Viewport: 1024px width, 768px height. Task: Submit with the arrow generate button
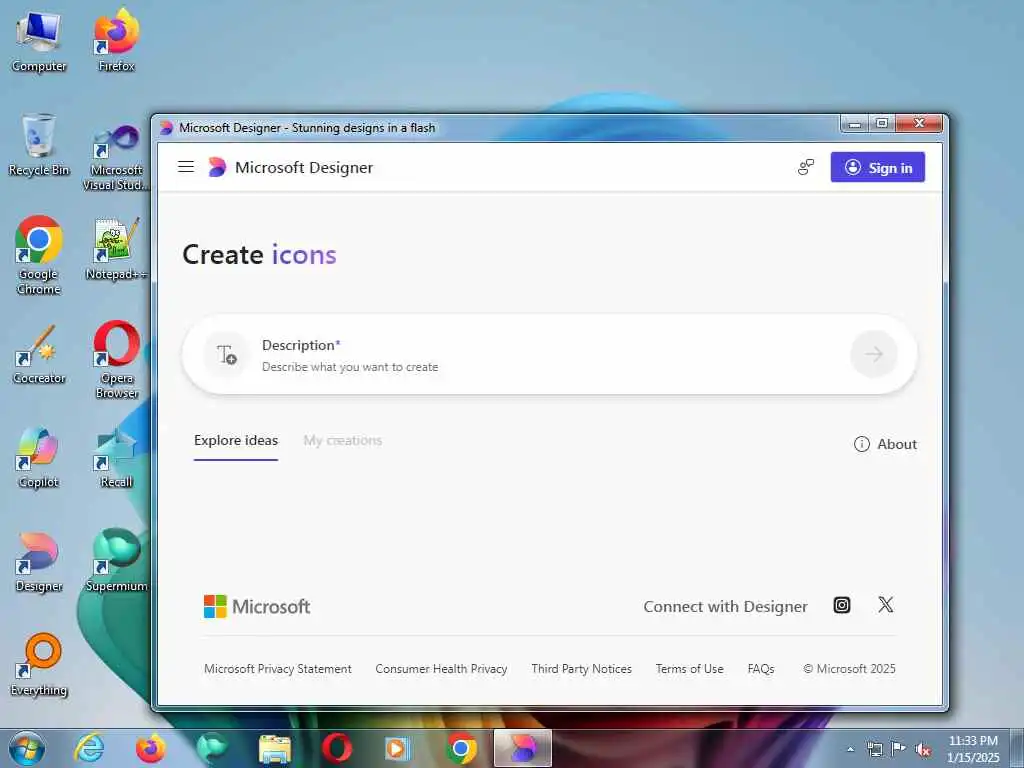click(873, 354)
